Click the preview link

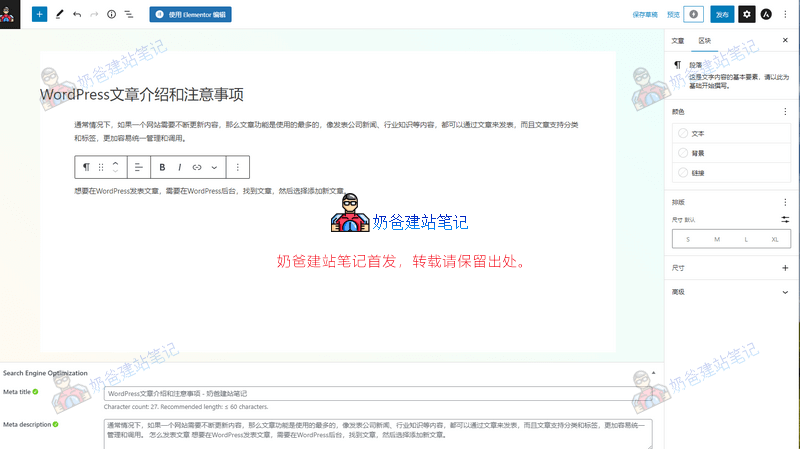point(673,15)
